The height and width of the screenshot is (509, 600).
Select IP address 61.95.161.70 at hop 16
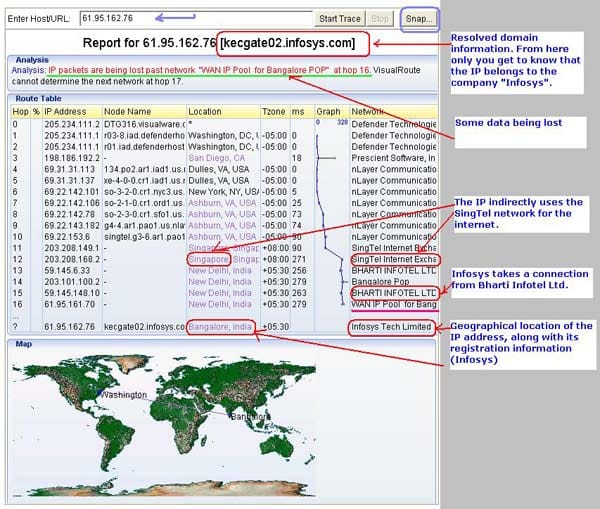pyautogui.click(x=67, y=303)
